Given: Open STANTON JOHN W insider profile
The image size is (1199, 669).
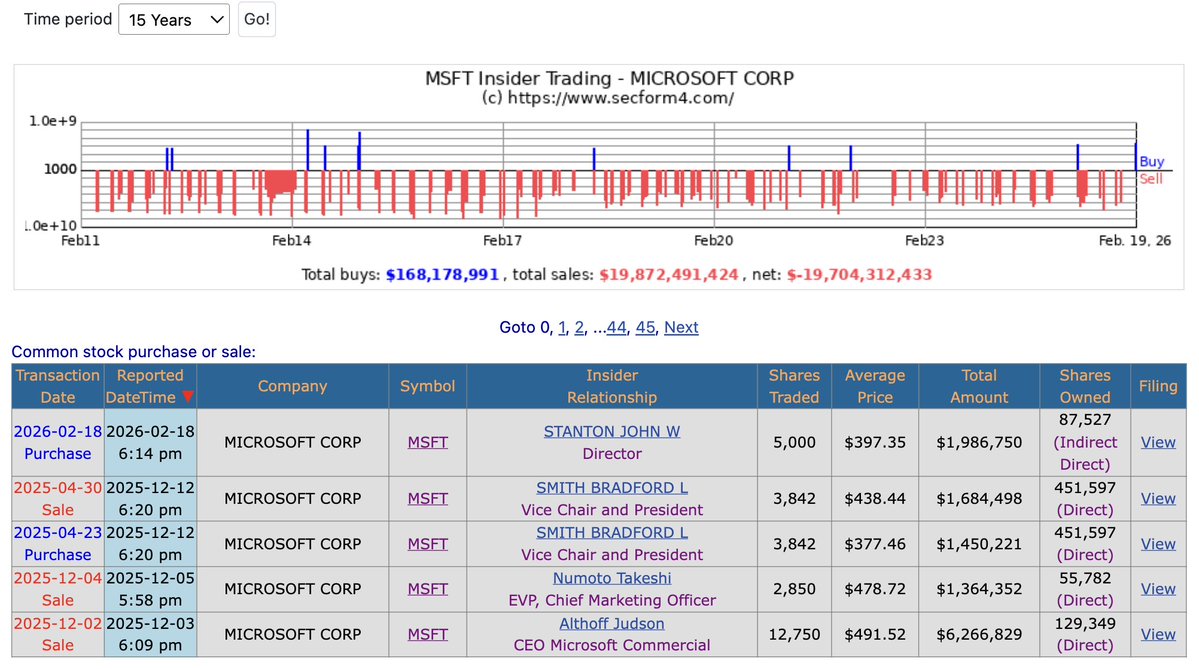Looking at the screenshot, I should click(x=611, y=431).
